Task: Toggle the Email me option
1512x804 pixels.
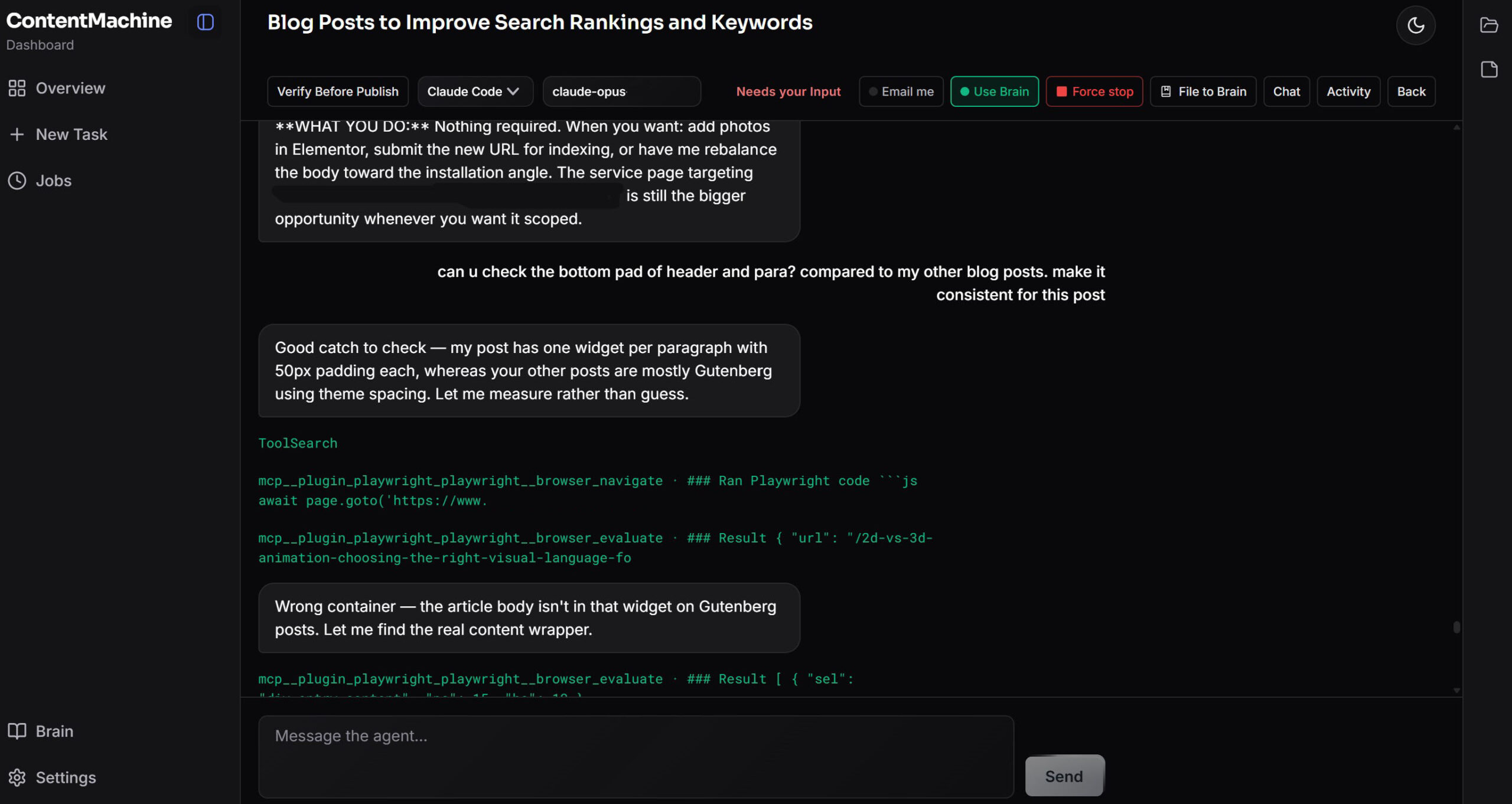Action: coord(901,91)
